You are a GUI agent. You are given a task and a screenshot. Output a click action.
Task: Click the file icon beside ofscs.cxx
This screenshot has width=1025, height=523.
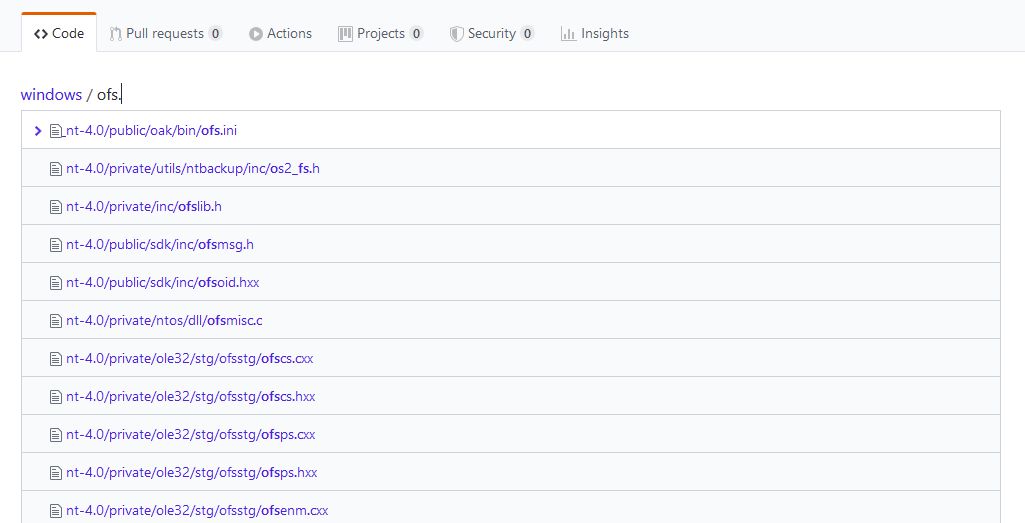tap(56, 359)
